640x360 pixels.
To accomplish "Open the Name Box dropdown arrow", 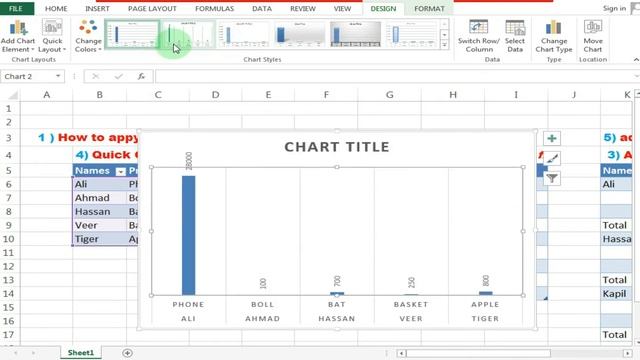I will (x=58, y=76).
